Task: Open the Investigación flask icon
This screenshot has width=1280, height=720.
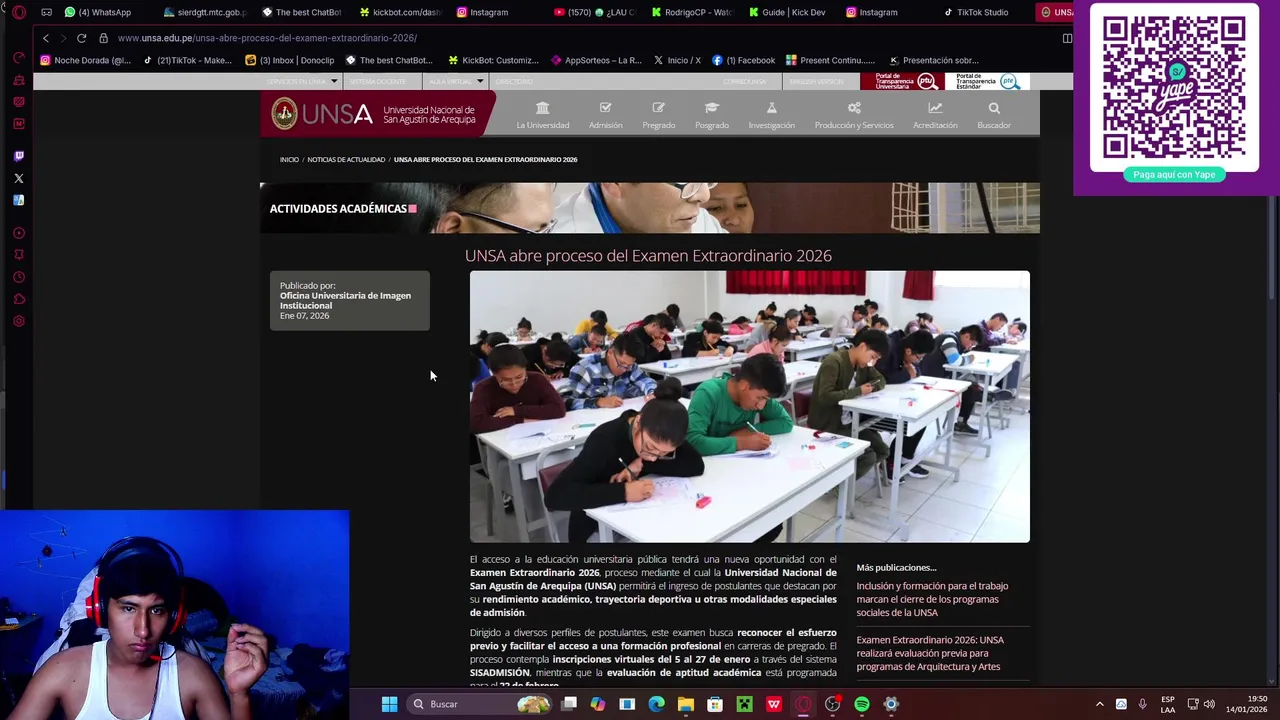Action: pos(771,108)
